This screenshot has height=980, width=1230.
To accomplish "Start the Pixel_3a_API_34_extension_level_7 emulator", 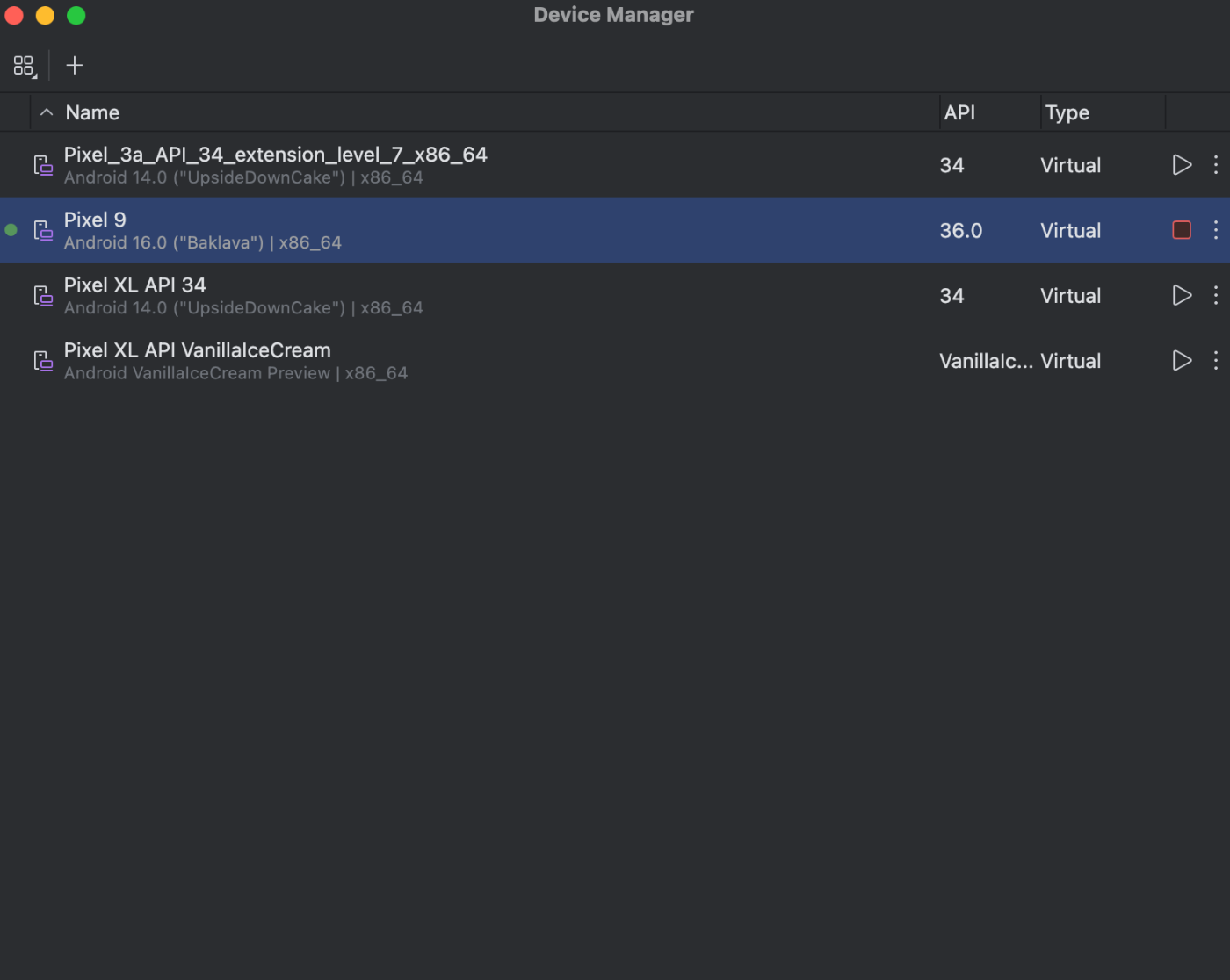I will click(x=1182, y=165).
